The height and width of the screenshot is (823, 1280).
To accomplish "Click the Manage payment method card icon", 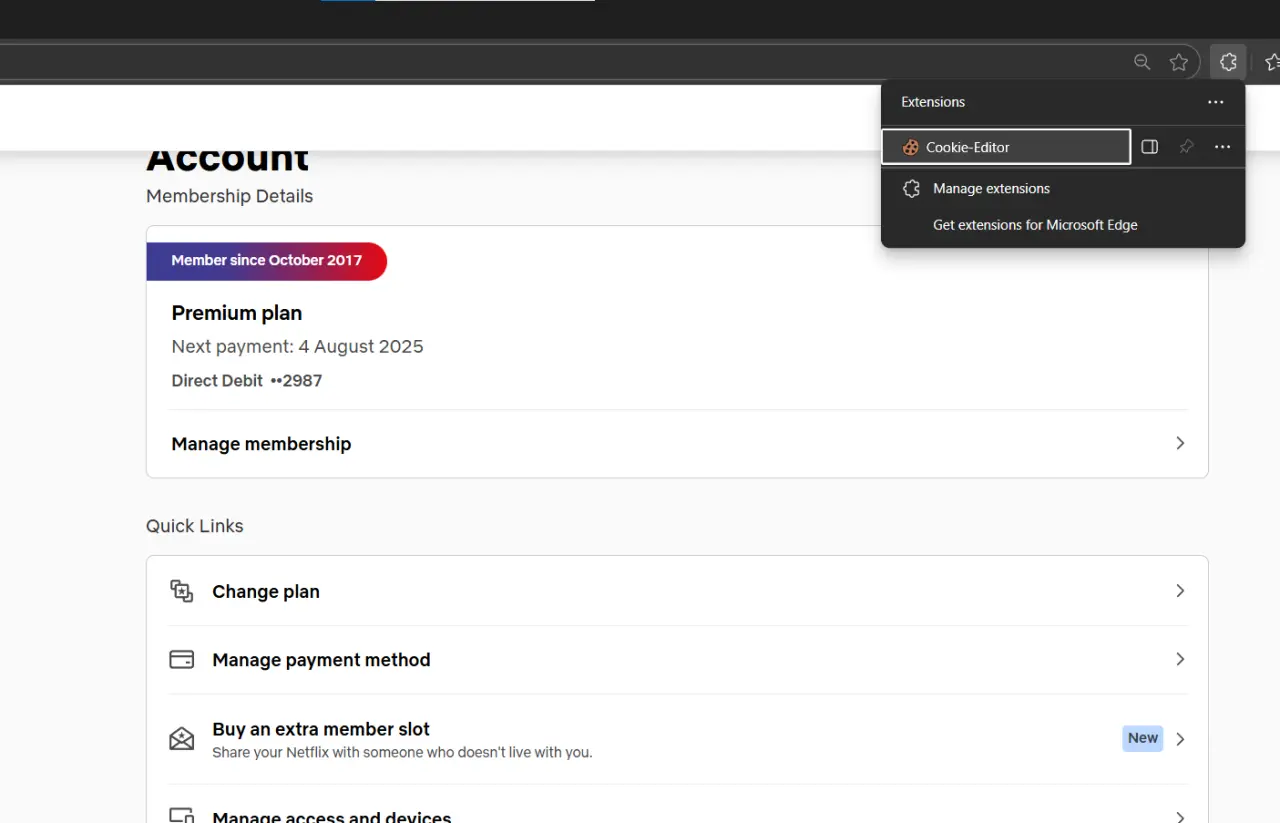I will pyautogui.click(x=181, y=660).
